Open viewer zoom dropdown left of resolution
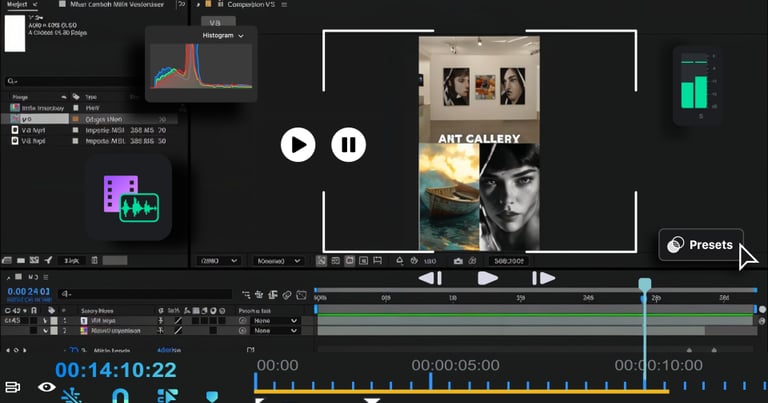The height and width of the screenshot is (403, 768). tap(218, 261)
